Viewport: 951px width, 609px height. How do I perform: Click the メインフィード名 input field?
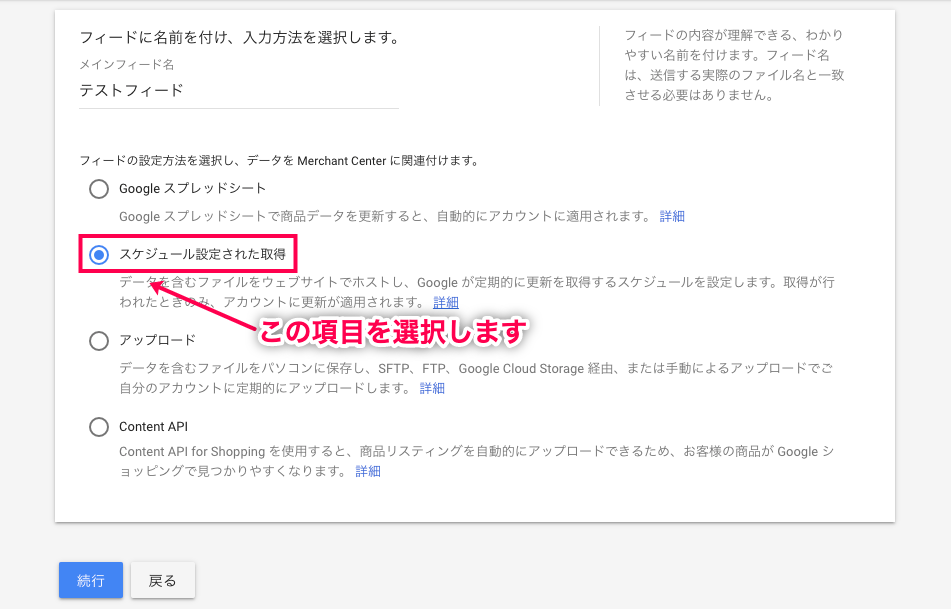point(239,91)
